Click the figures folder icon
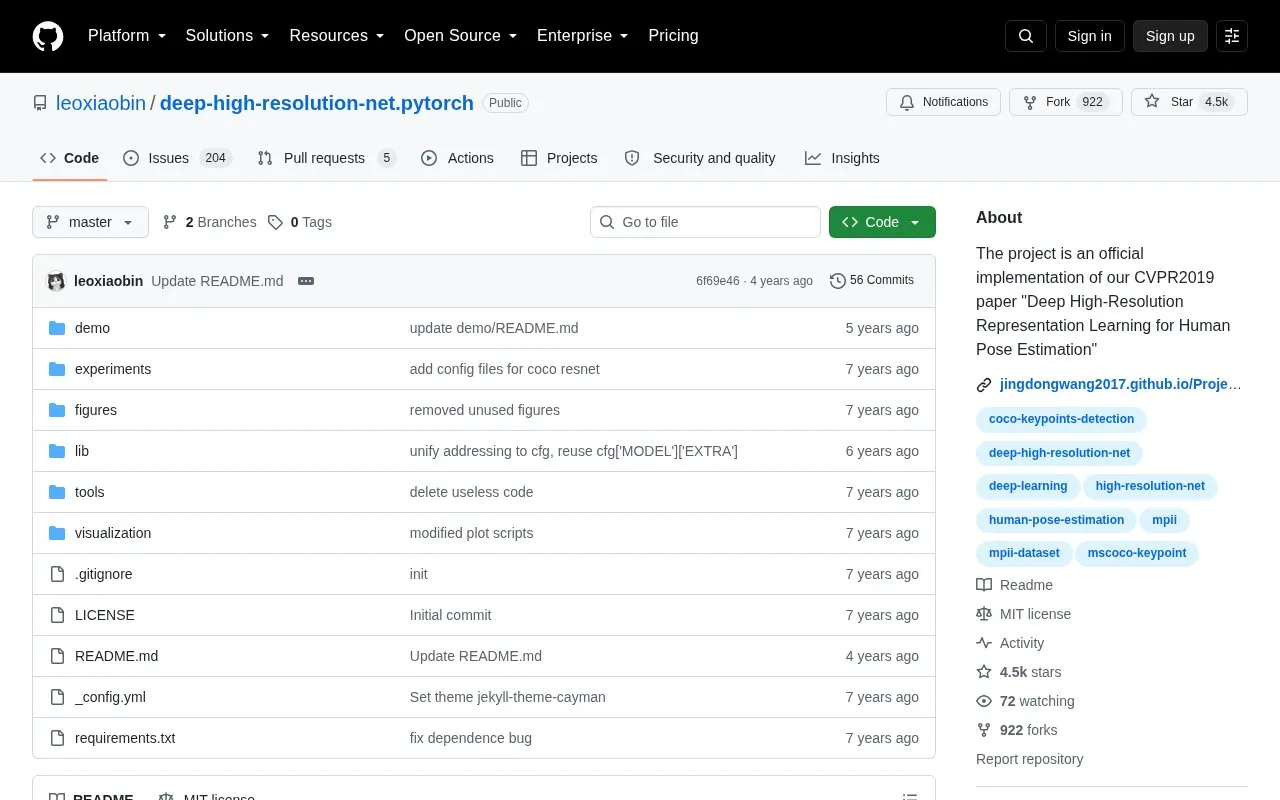 pos(57,410)
